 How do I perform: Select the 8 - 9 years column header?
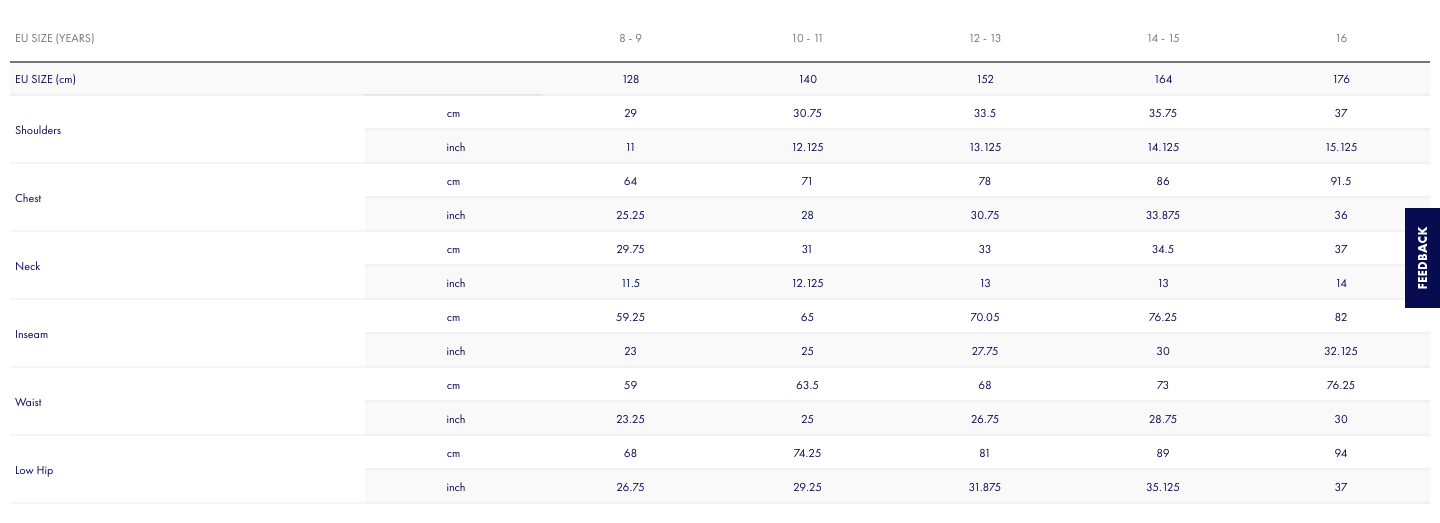click(x=631, y=38)
